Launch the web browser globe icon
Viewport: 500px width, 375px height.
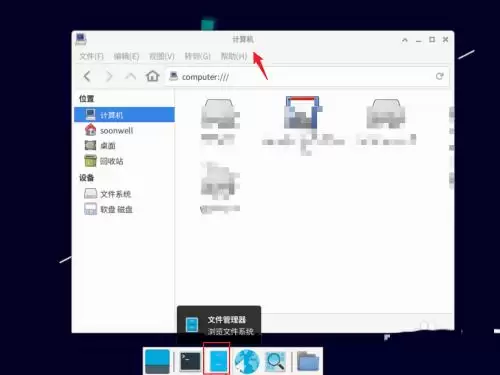click(x=247, y=362)
